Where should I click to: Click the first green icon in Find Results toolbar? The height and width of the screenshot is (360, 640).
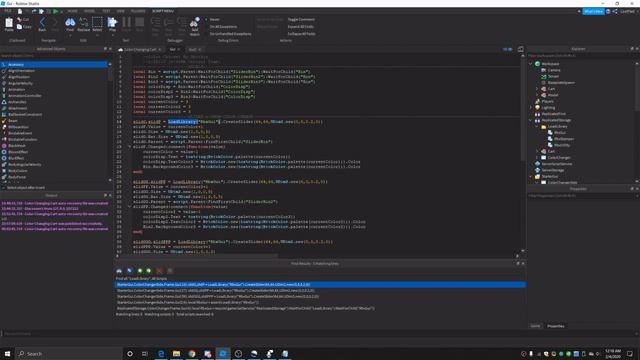[140, 271]
